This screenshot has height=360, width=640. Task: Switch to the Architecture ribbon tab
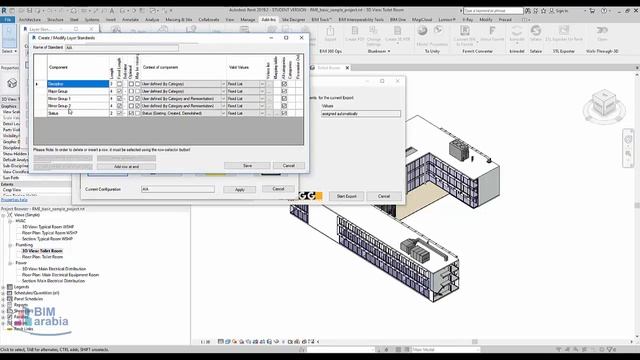pyautogui.click(x=30, y=20)
